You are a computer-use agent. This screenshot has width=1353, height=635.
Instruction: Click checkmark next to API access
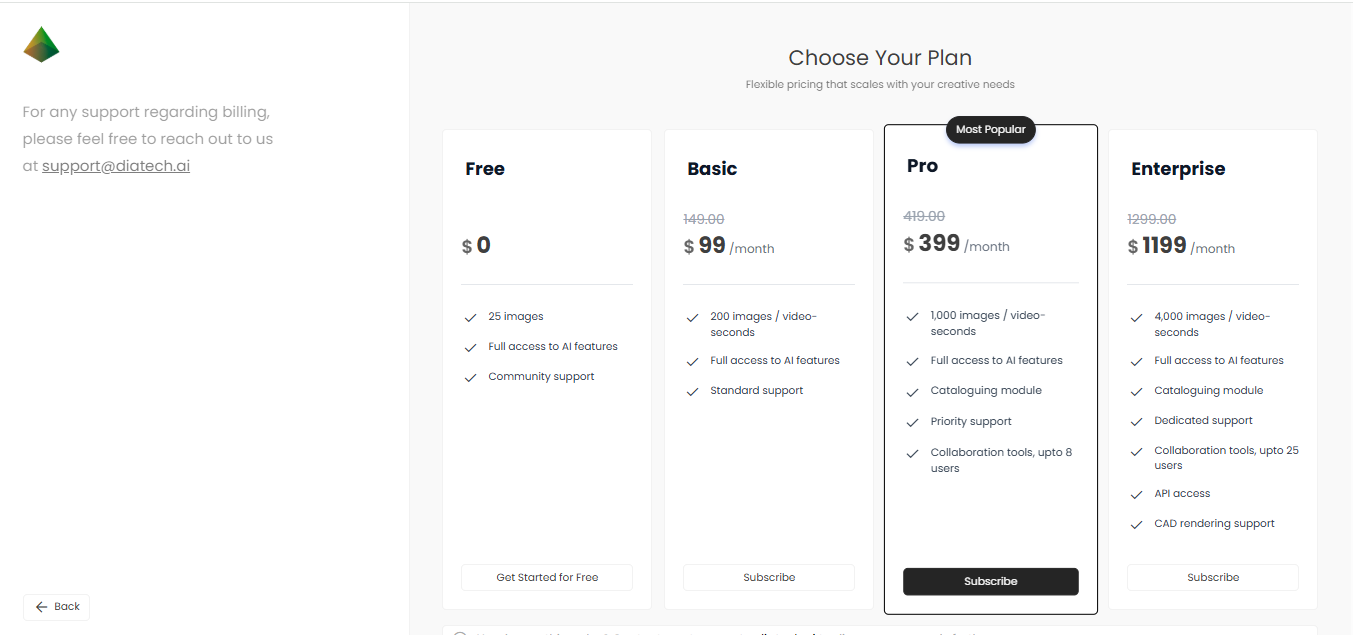(x=1136, y=494)
